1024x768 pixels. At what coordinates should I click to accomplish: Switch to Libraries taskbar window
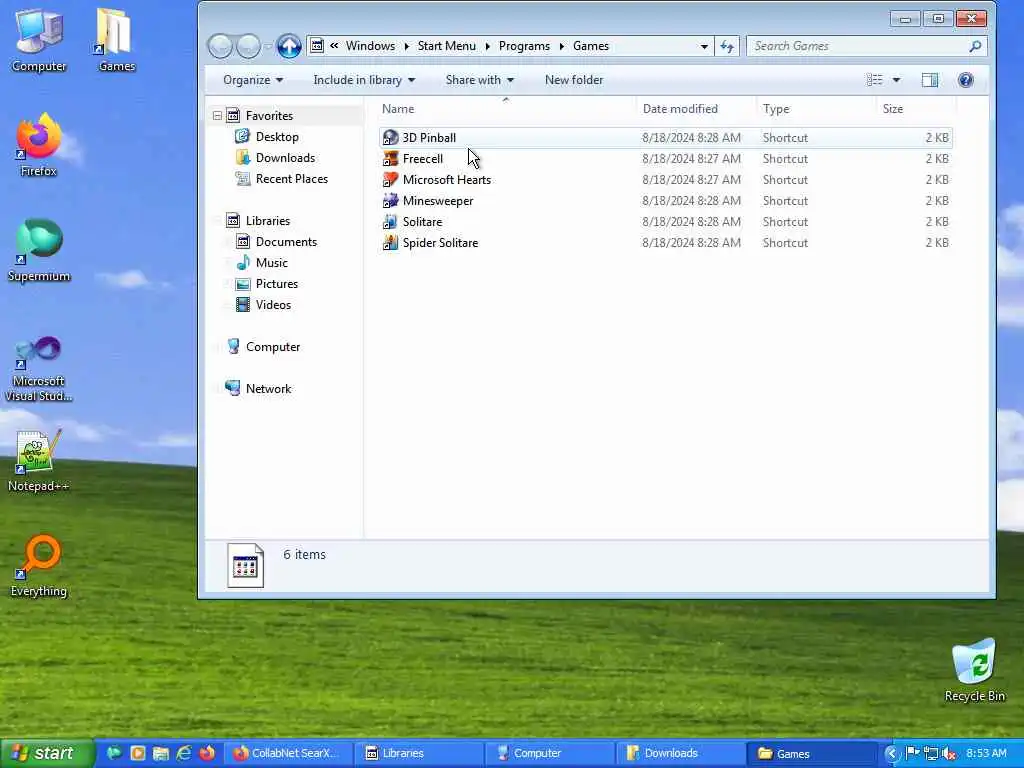(x=420, y=754)
